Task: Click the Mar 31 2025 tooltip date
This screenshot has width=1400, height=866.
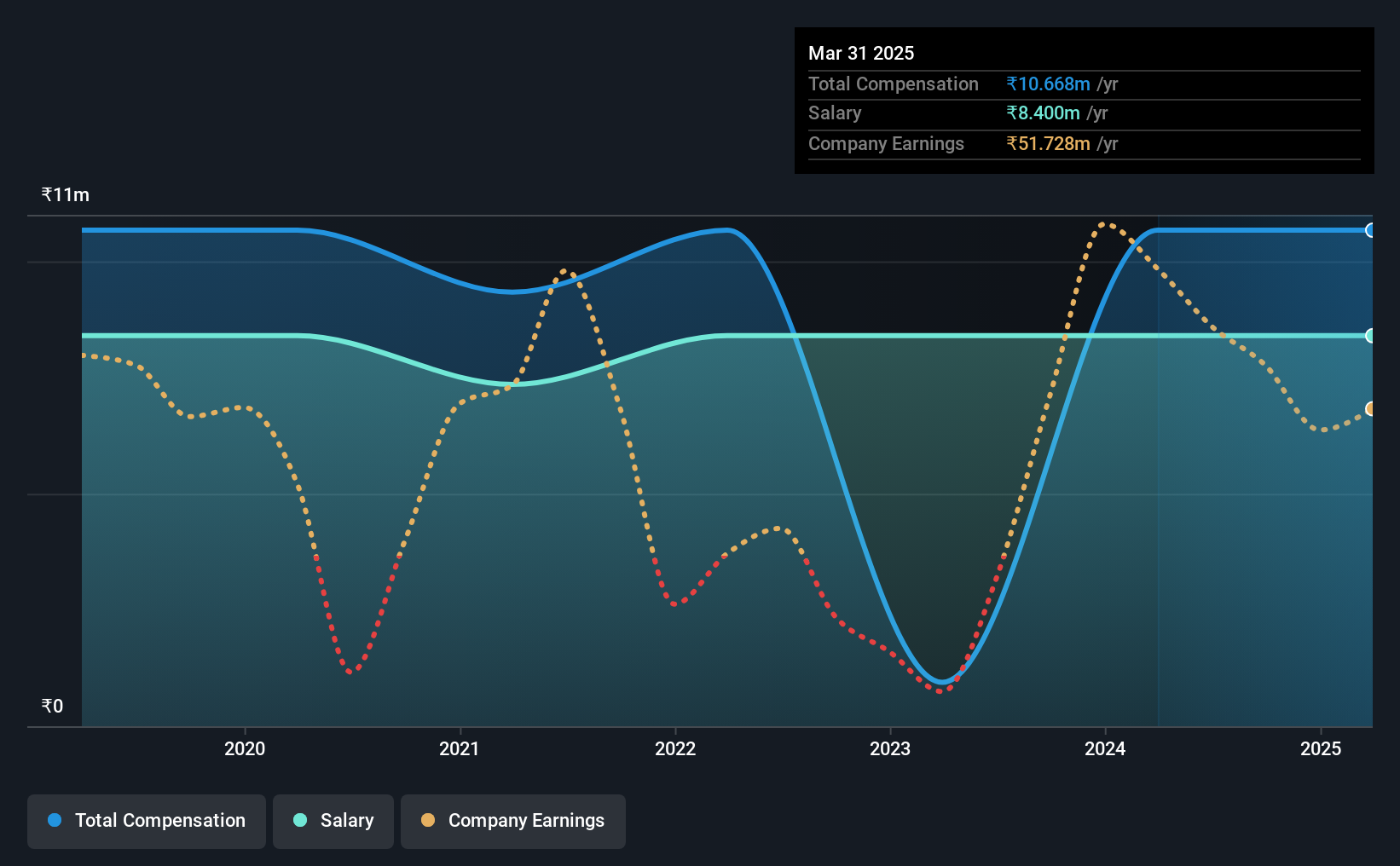Action: (861, 53)
